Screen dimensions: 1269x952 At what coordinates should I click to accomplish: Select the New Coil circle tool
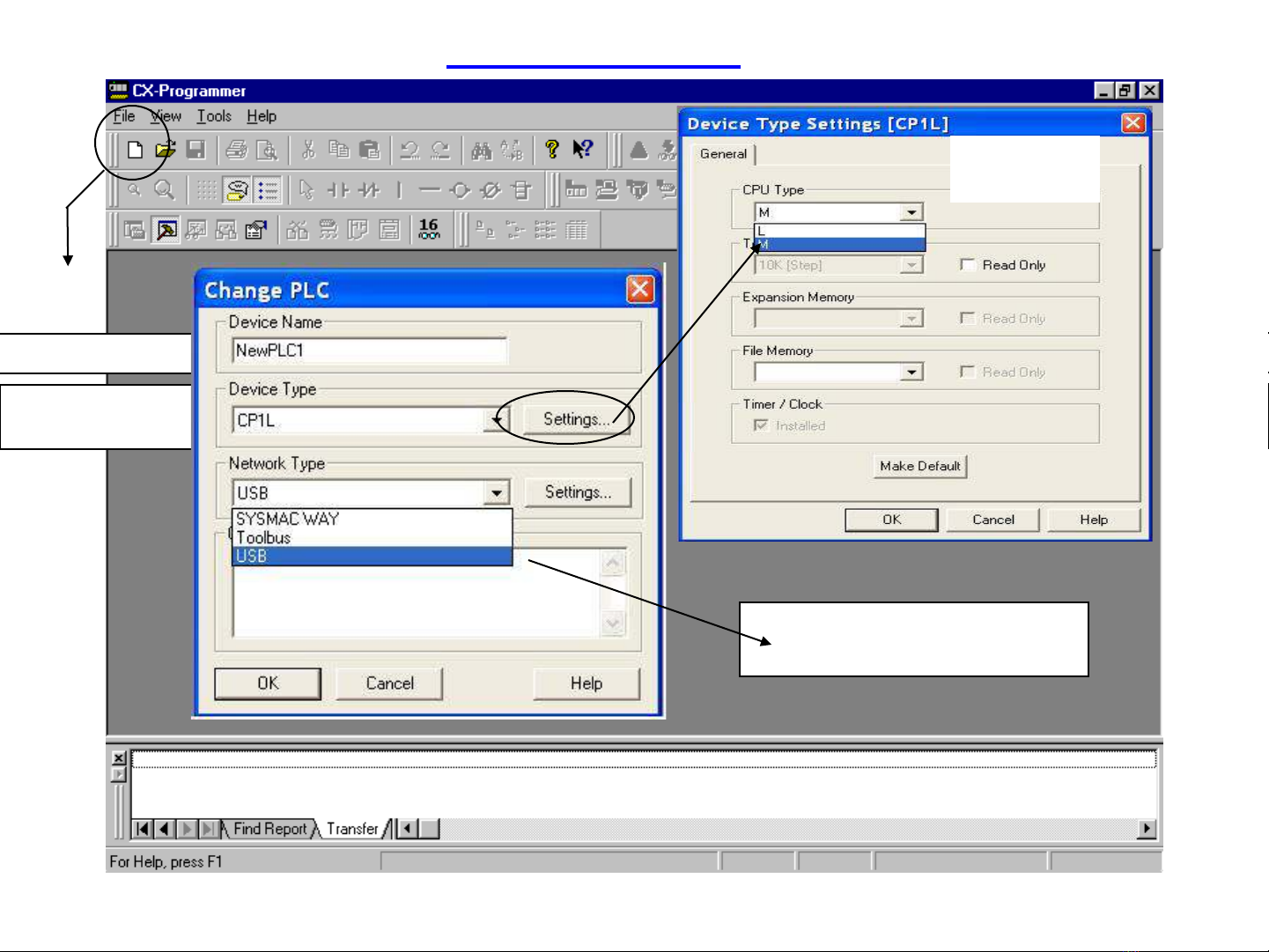coord(461,189)
